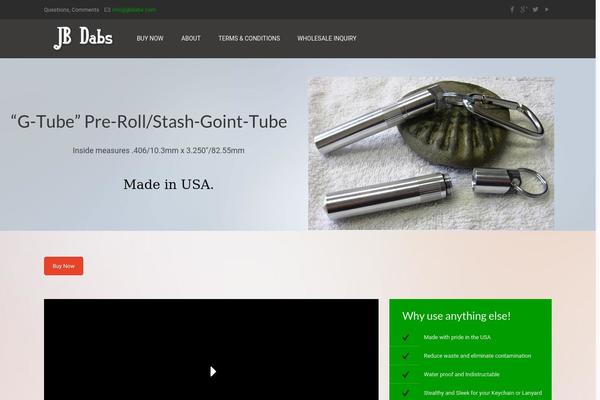Viewport: 600px width, 400px height.
Task: Click the "Questions, Comments" text
Action: 71,10
